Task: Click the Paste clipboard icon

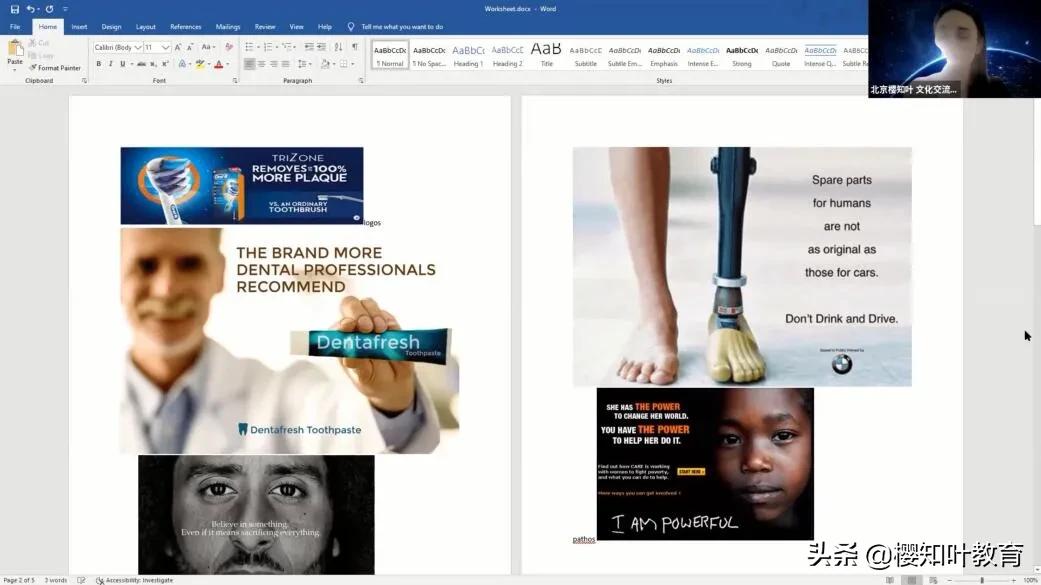Action: click(15, 48)
